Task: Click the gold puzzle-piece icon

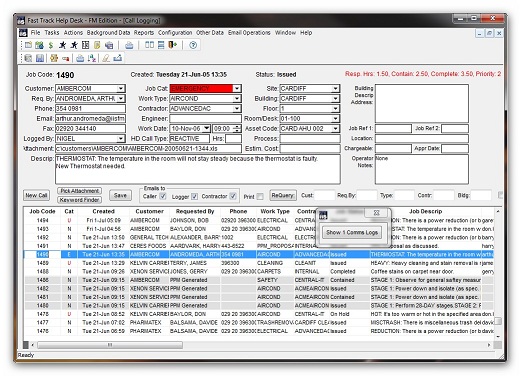Action: click(x=54, y=58)
